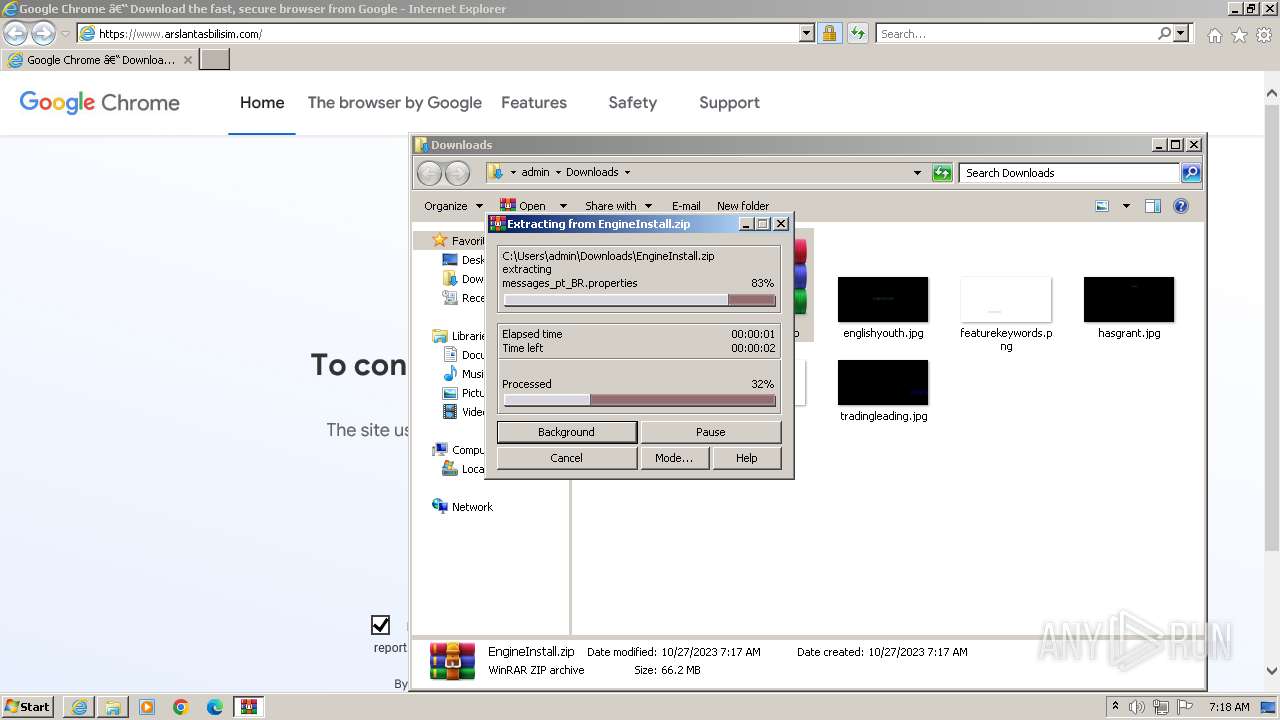The height and width of the screenshot is (720, 1280).
Task: Click the magnifier search icon in IE
Action: tap(1164, 34)
